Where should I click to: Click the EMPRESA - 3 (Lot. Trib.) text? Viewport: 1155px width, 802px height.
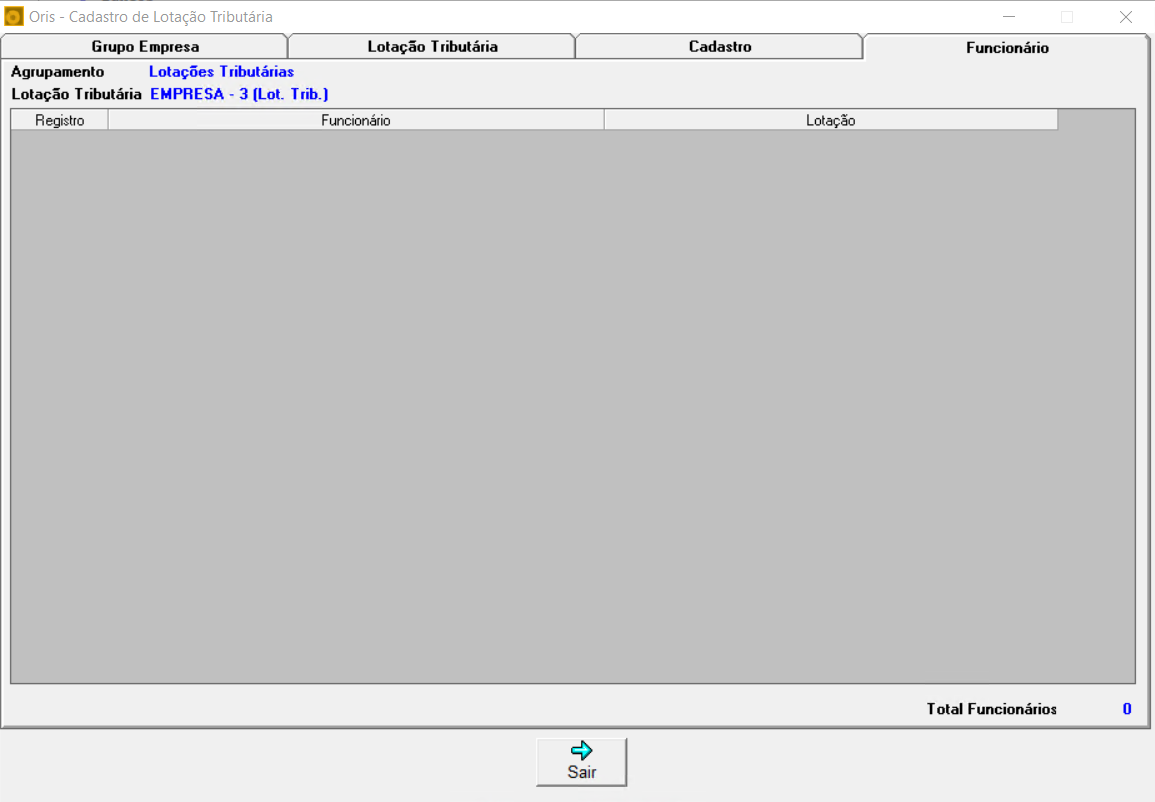click(239, 94)
